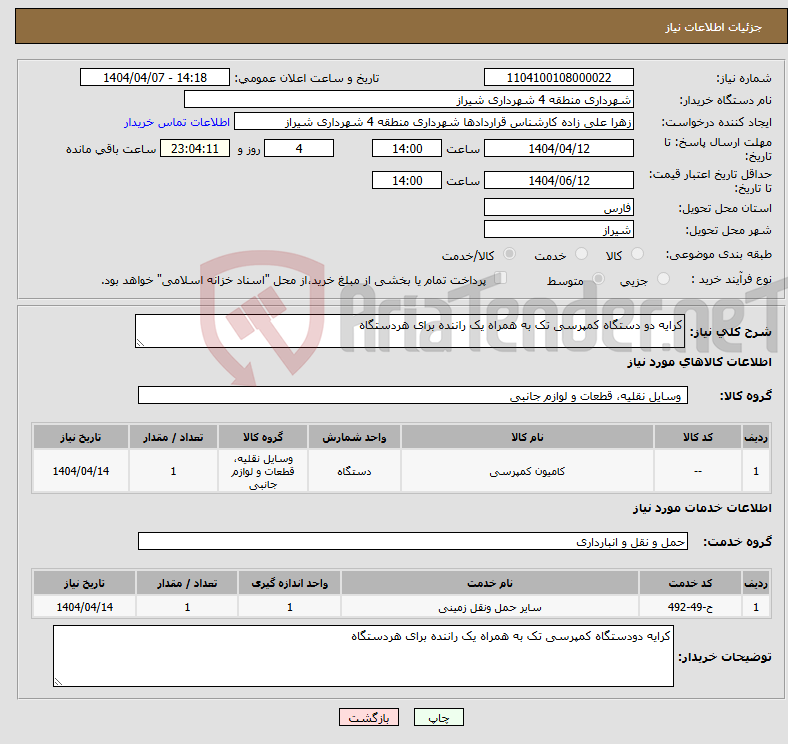
Task: Click the price validity time 14:00 field
Action: (407, 180)
